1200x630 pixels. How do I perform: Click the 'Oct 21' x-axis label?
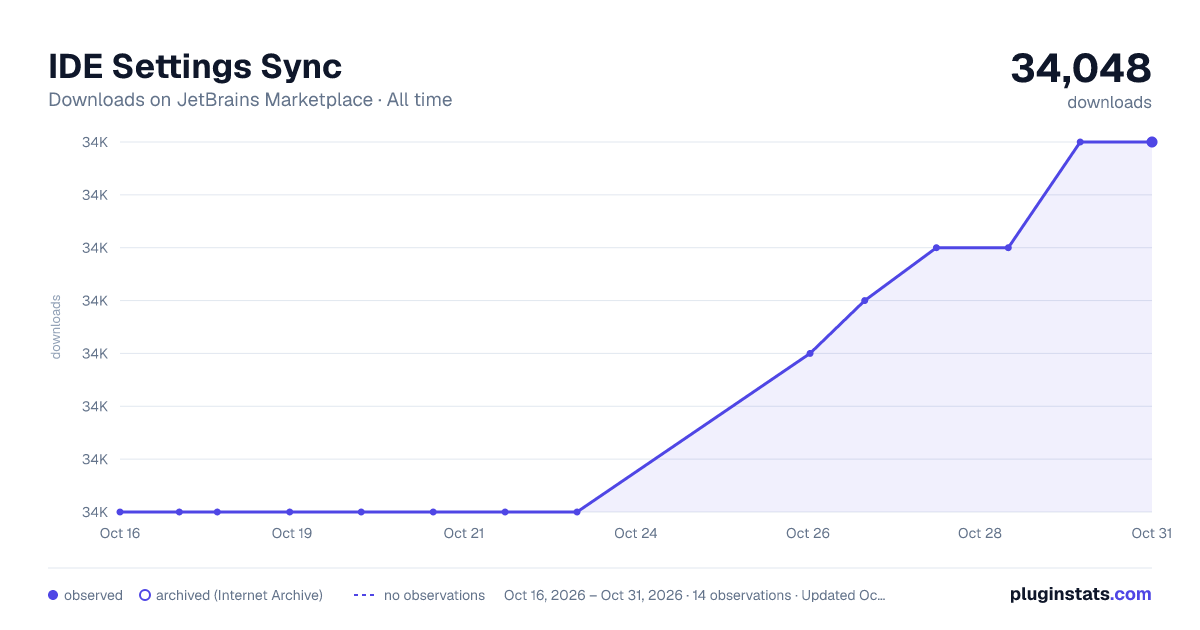tap(464, 533)
